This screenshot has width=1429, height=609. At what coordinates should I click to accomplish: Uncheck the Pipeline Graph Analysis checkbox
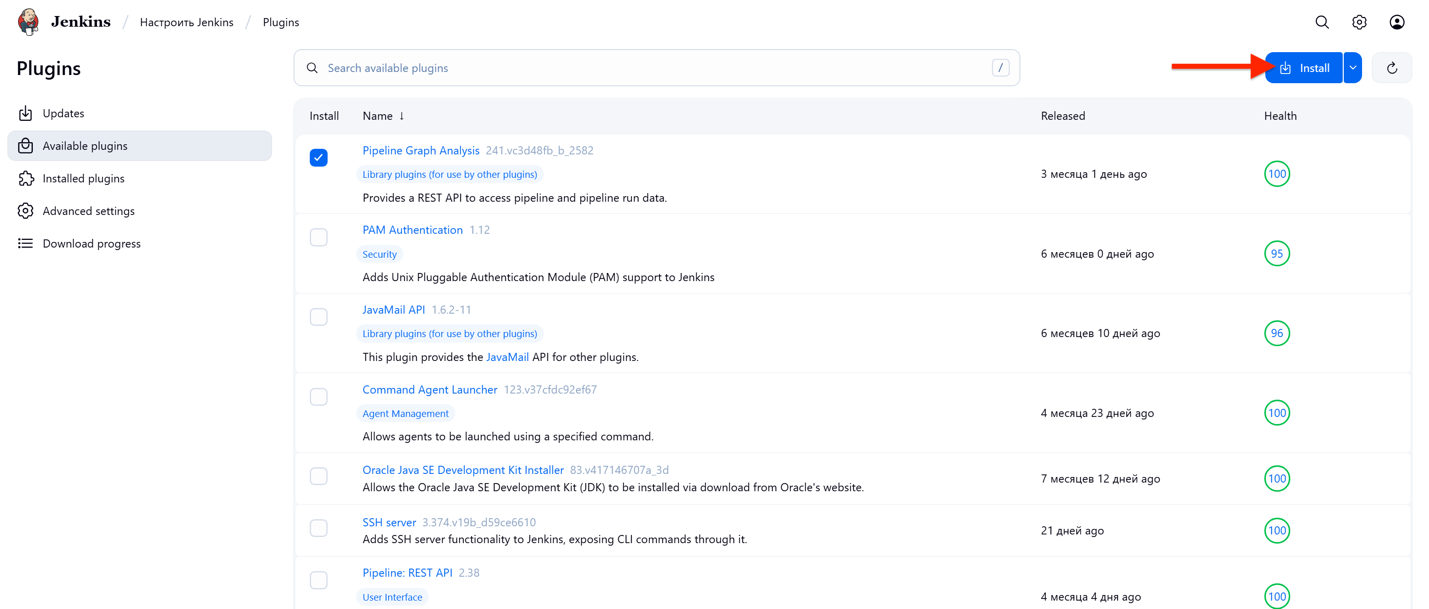[319, 158]
